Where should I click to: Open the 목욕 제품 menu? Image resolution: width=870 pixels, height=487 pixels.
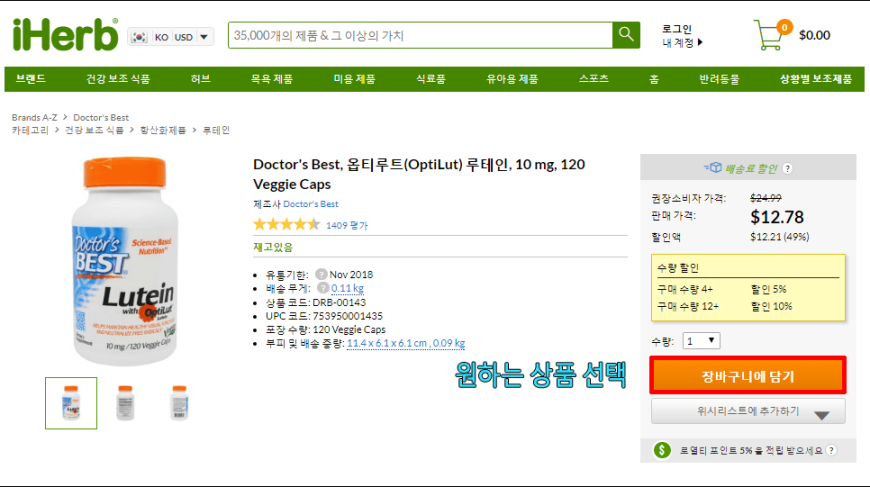[x=271, y=79]
